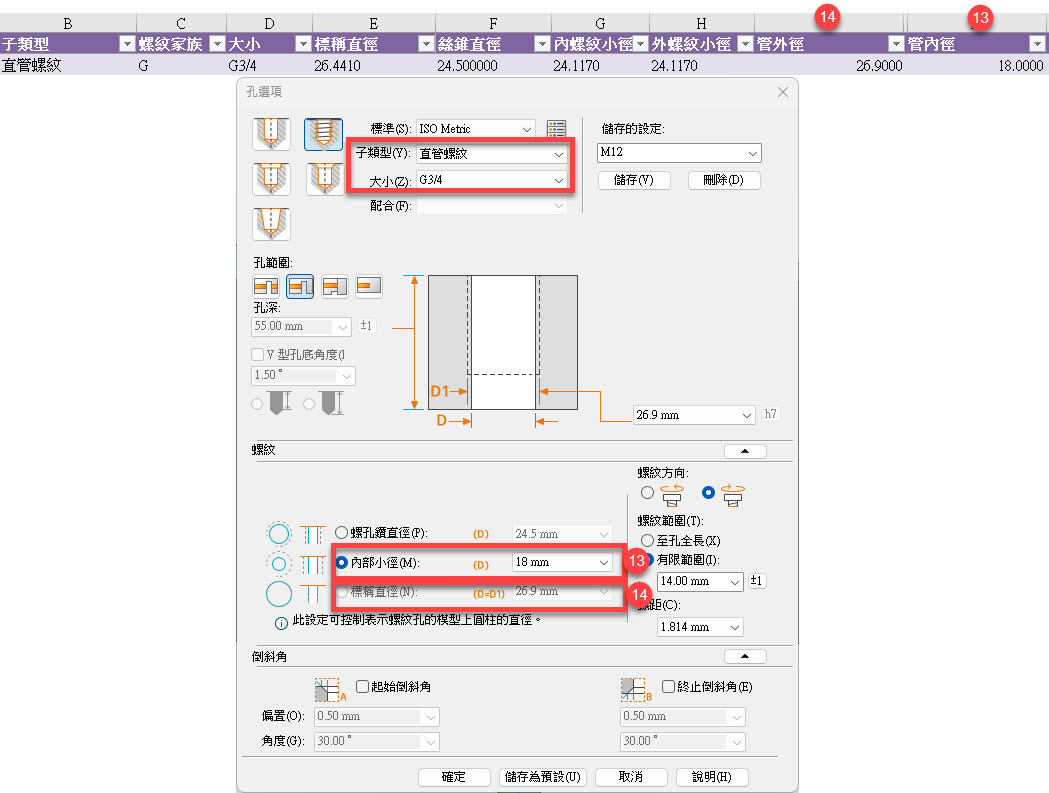Click the 確定 button
The height and width of the screenshot is (793, 1049).
tap(453, 777)
